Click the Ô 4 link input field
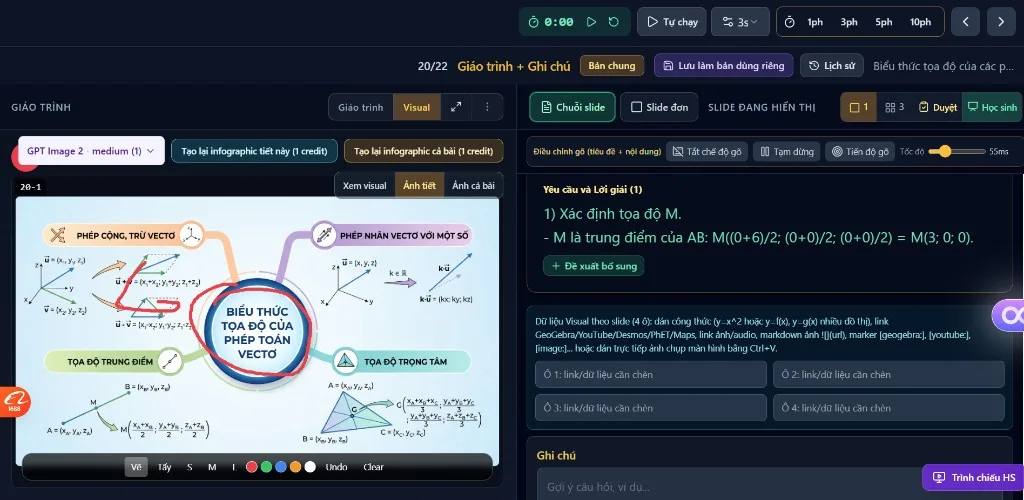The image size is (1024, 500). pos(889,407)
